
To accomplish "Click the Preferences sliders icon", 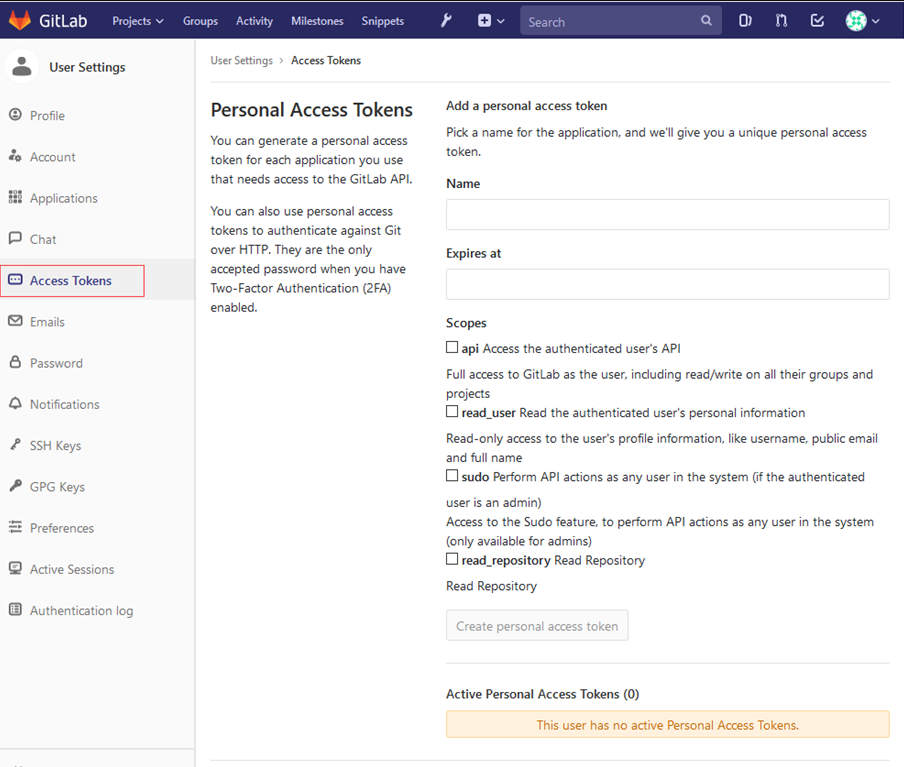I will click(x=16, y=527).
